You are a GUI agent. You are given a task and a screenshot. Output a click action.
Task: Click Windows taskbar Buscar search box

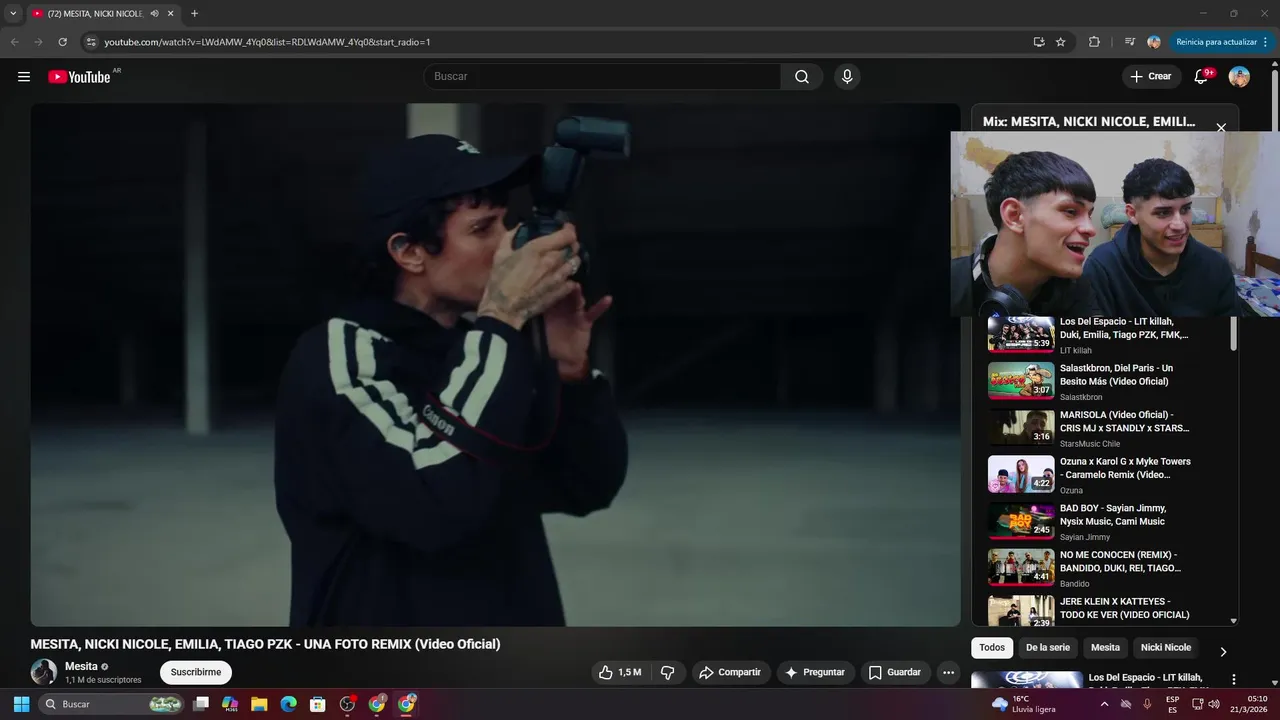point(112,704)
